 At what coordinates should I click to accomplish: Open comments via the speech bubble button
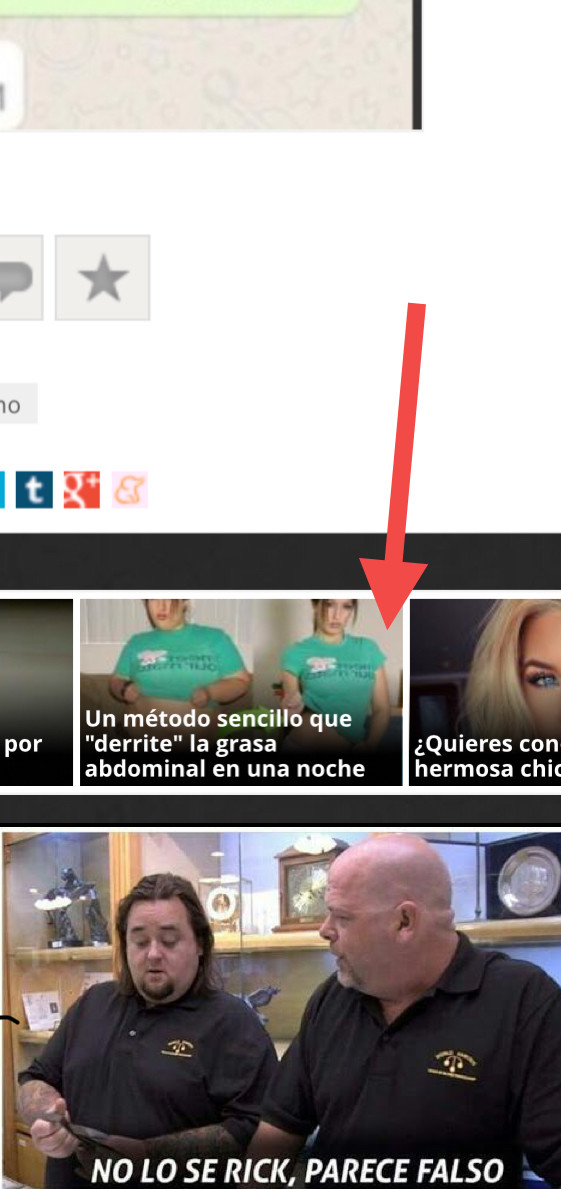click(x=20, y=278)
